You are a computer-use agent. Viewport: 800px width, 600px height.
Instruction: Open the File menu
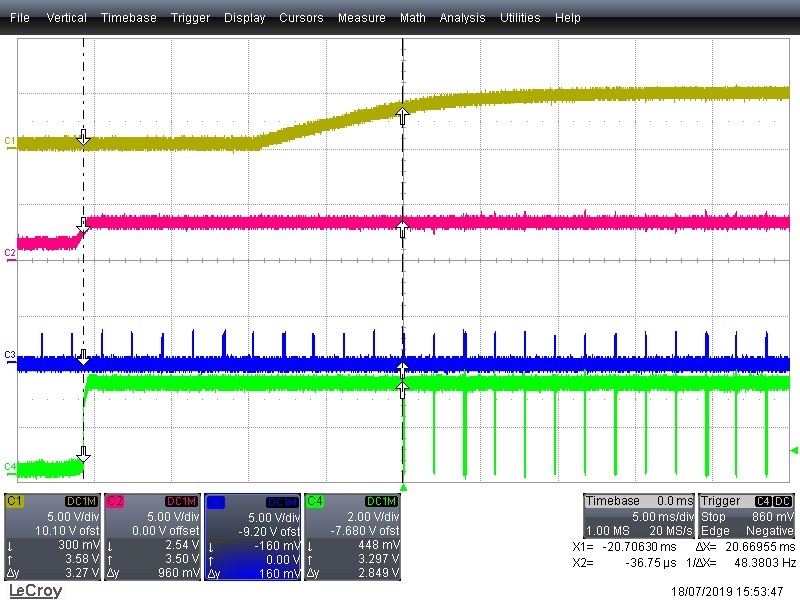(20, 17)
